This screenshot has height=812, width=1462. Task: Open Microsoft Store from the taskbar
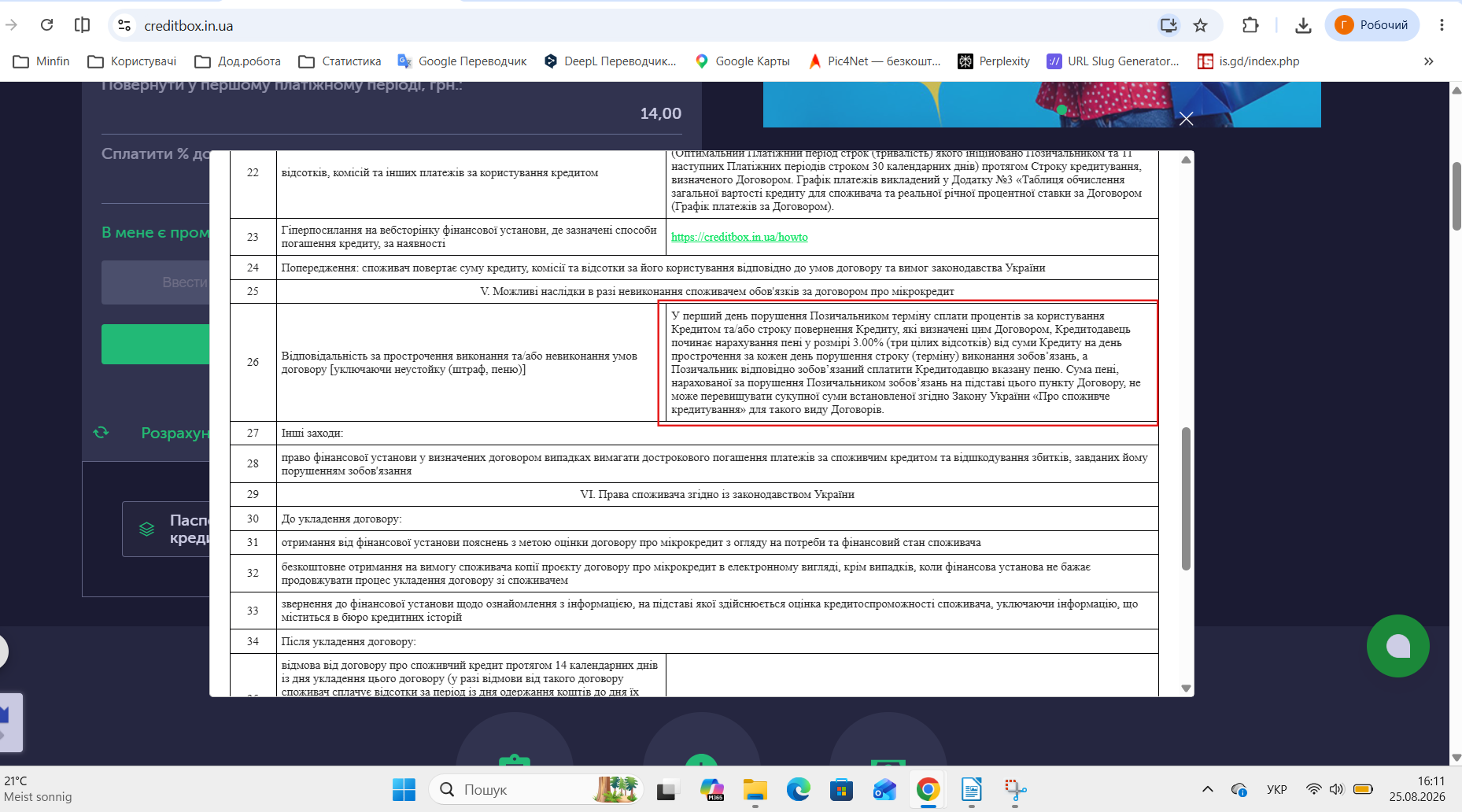842,789
